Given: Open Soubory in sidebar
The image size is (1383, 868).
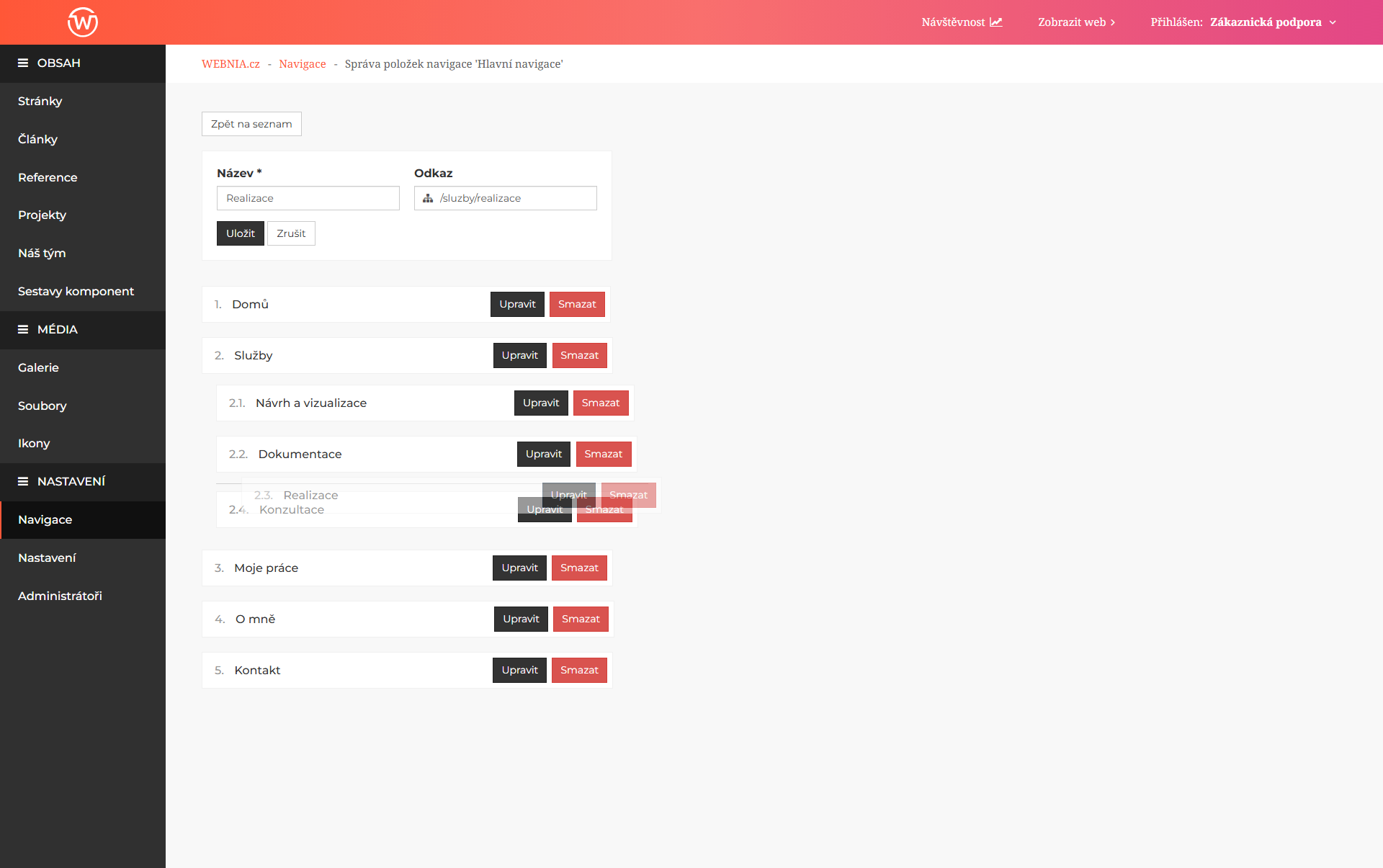Looking at the screenshot, I should click(x=83, y=406).
